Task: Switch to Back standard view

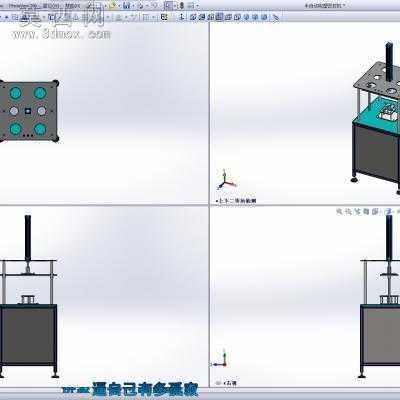Action: point(201,17)
